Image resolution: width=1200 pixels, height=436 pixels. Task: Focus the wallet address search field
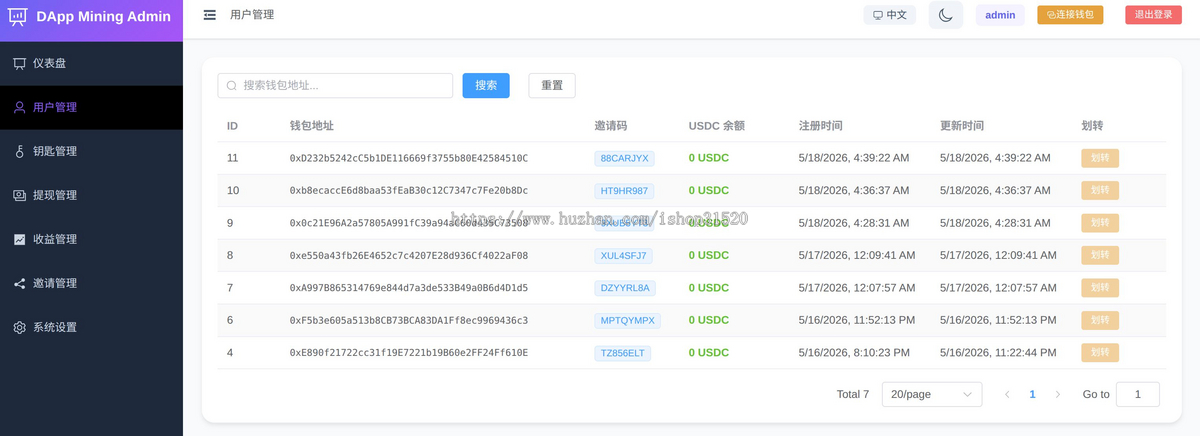(335, 85)
